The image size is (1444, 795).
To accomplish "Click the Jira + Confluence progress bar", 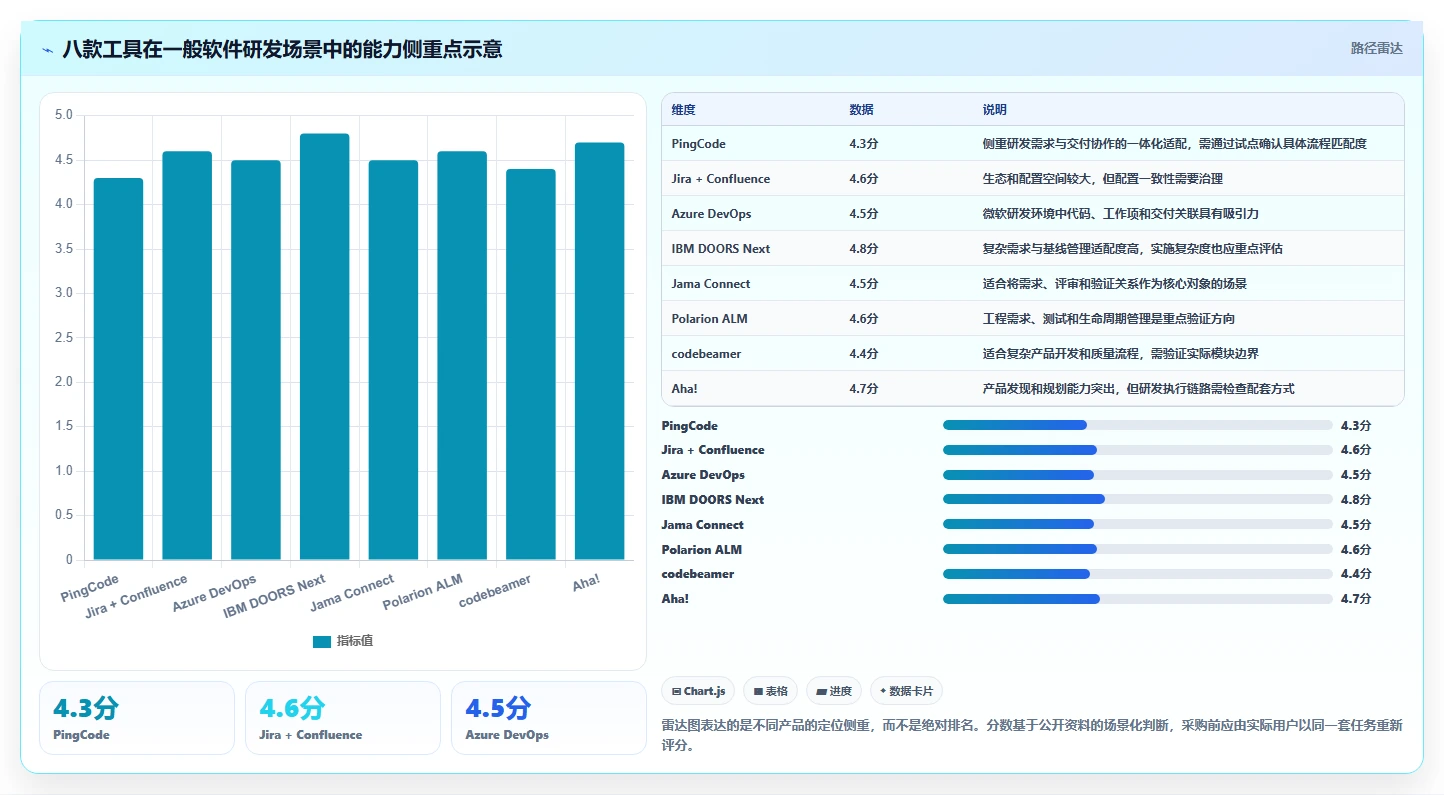I will (x=1138, y=450).
